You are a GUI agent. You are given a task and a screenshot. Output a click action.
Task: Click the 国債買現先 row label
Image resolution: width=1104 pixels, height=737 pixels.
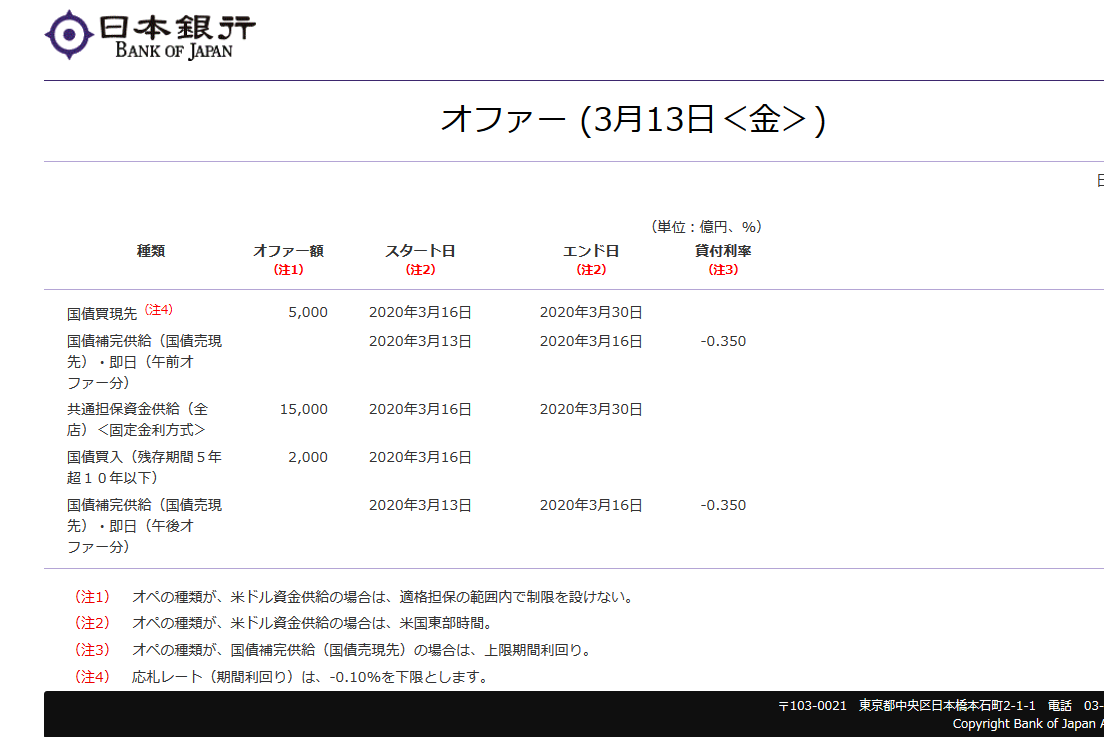102,313
